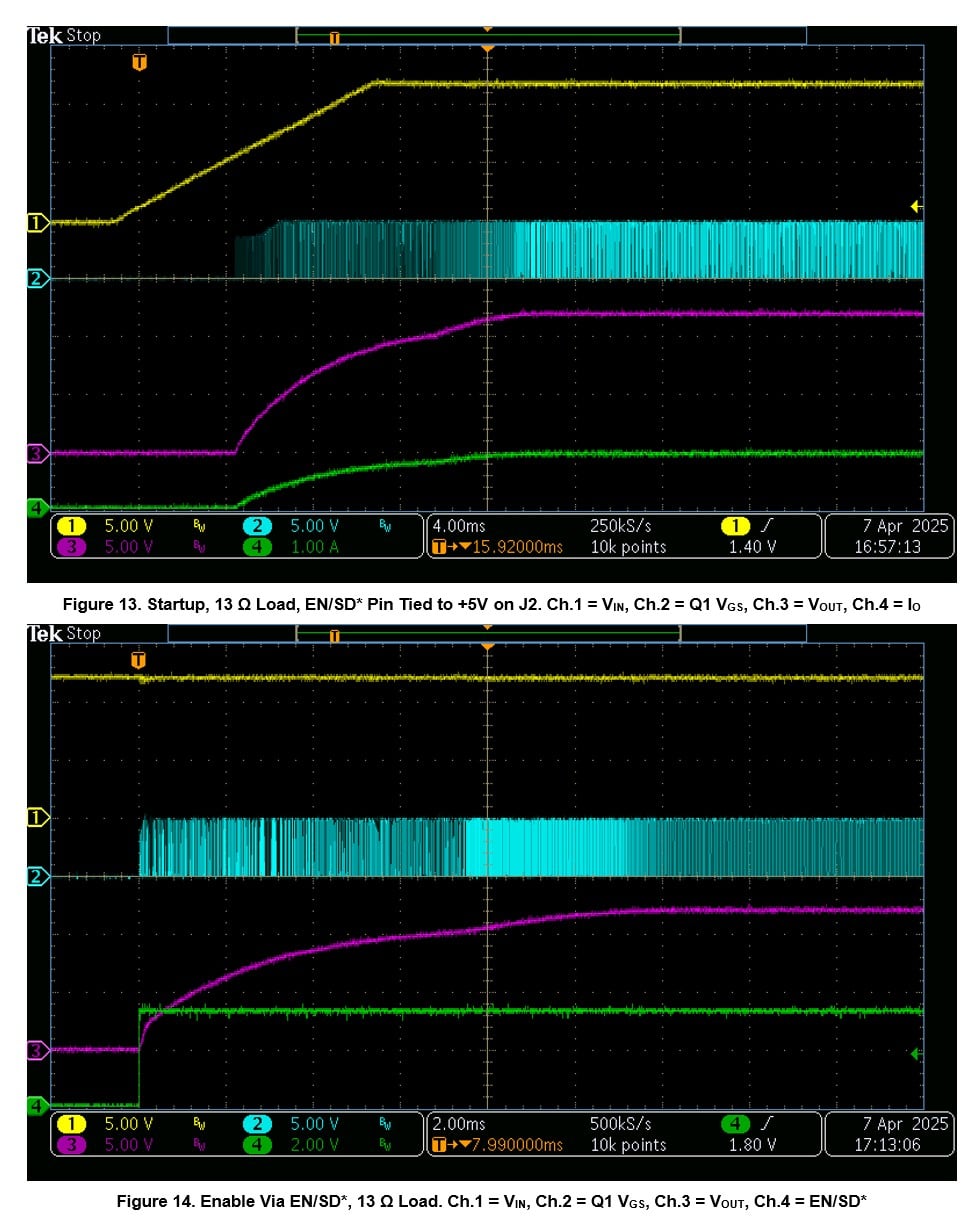Click the 4.00ms timebase readout
The height and width of the screenshot is (1228, 978).
pos(458,526)
